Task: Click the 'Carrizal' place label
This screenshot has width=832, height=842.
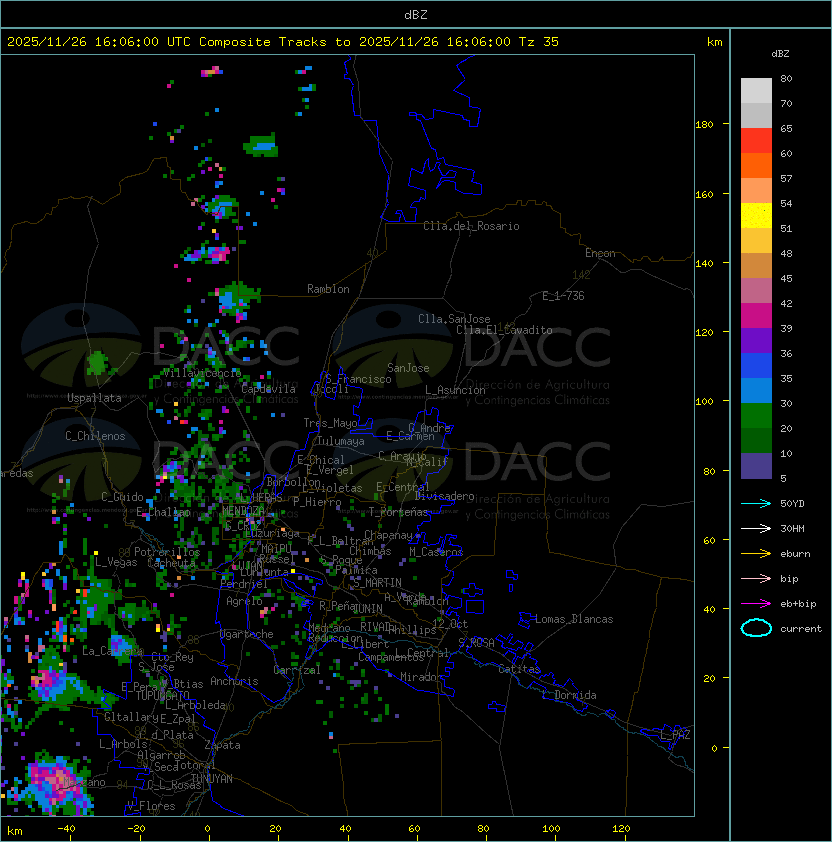Action: point(297,670)
